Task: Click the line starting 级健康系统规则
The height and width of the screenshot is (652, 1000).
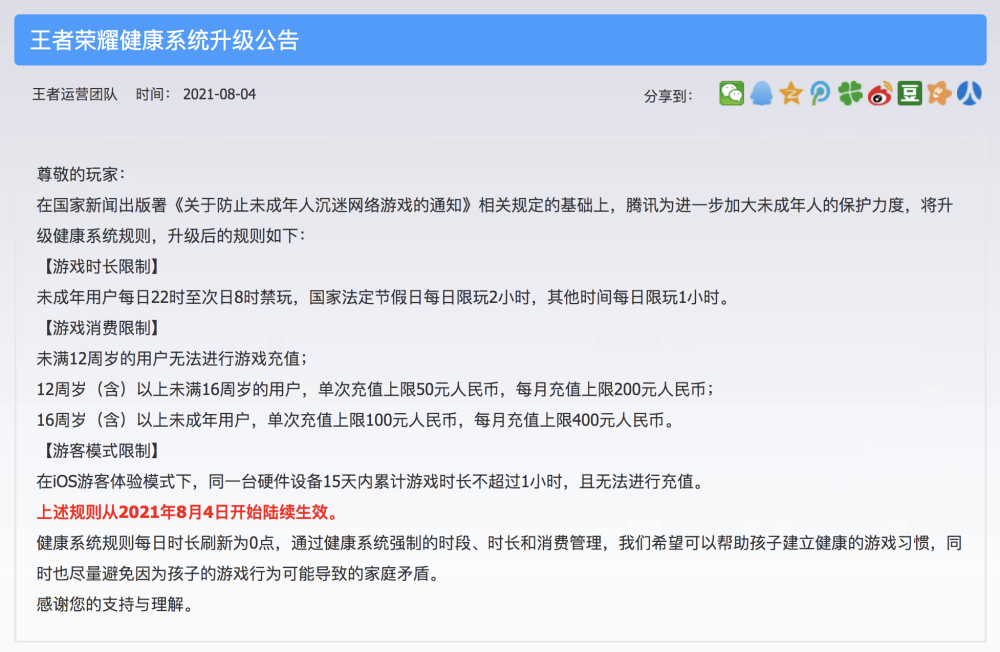Action: pyautogui.click(x=171, y=236)
